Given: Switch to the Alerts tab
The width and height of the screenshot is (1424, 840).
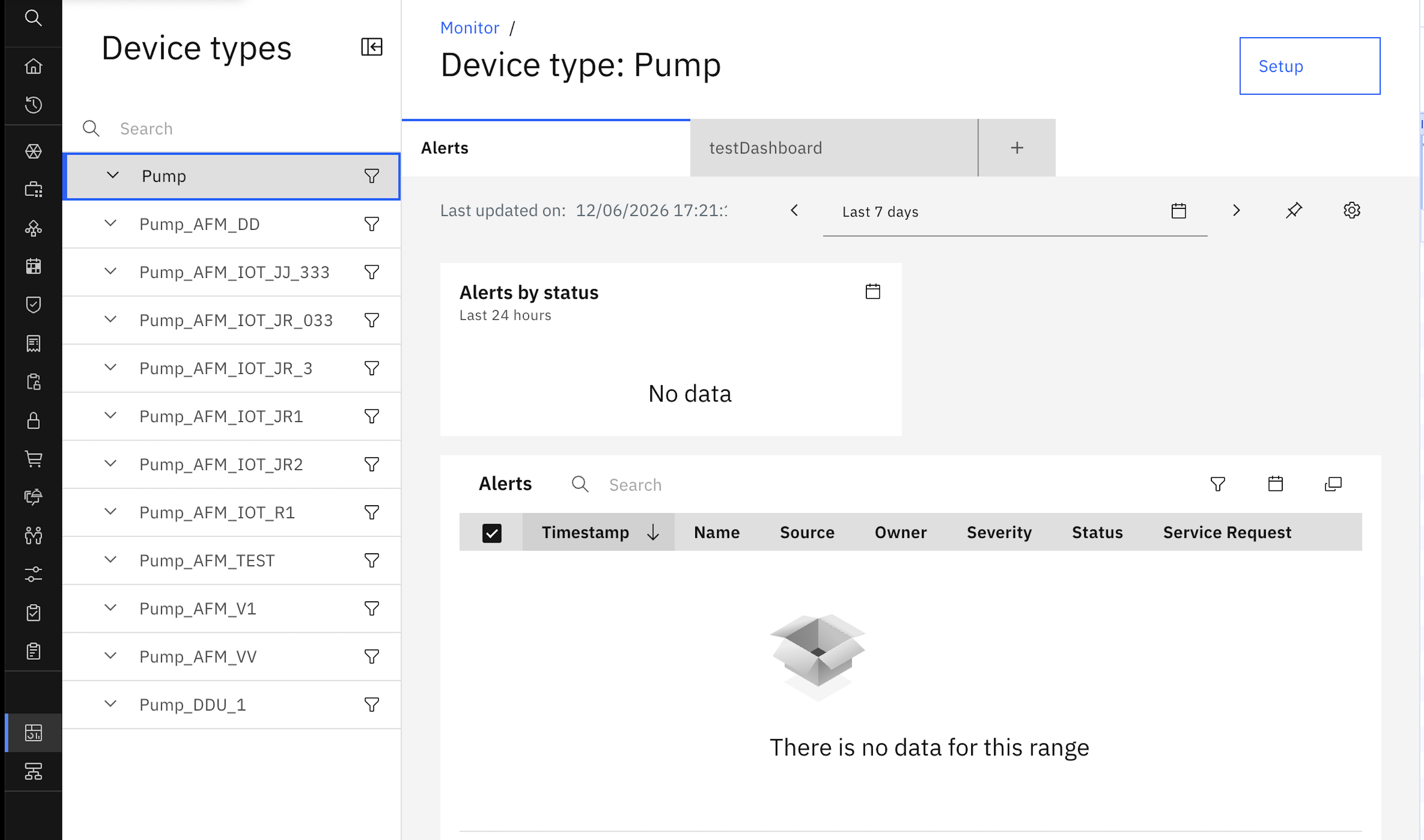Looking at the screenshot, I should click(546, 148).
